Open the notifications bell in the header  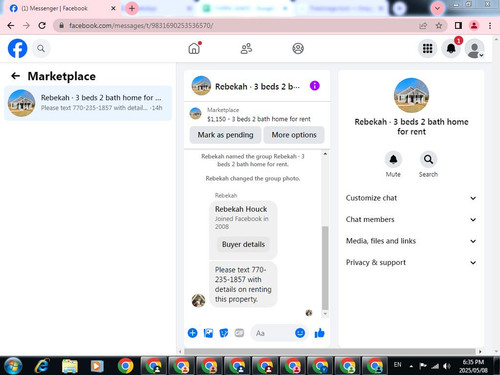[x=451, y=49]
